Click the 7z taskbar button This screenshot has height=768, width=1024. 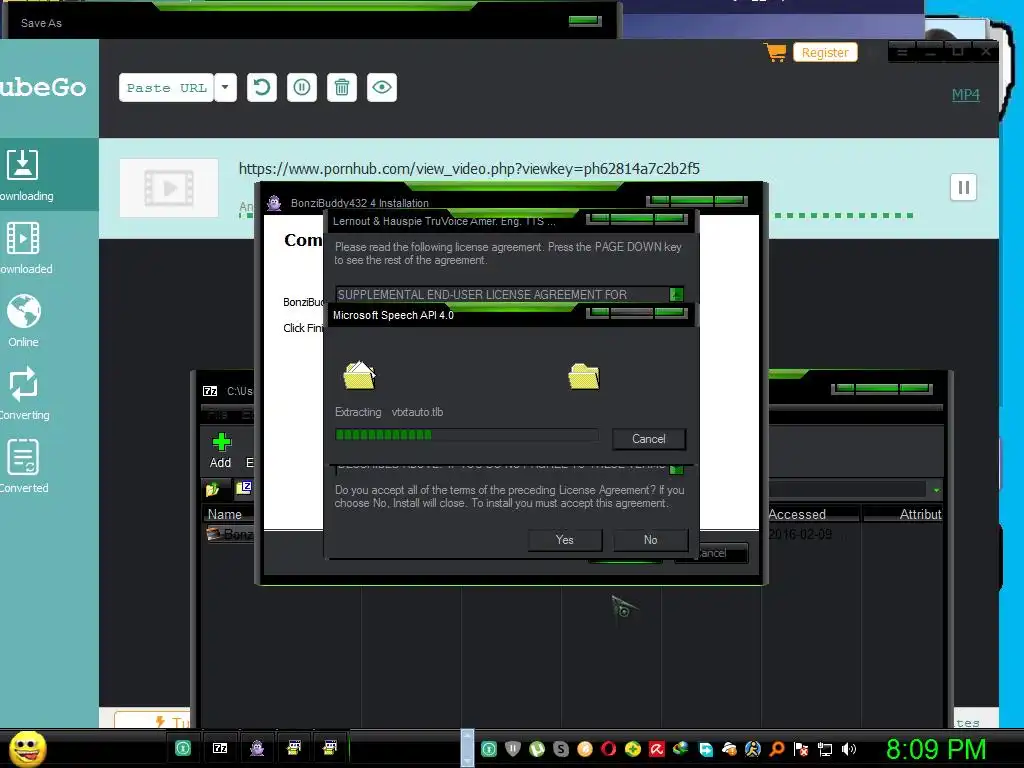pyautogui.click(x=220, y=748)
